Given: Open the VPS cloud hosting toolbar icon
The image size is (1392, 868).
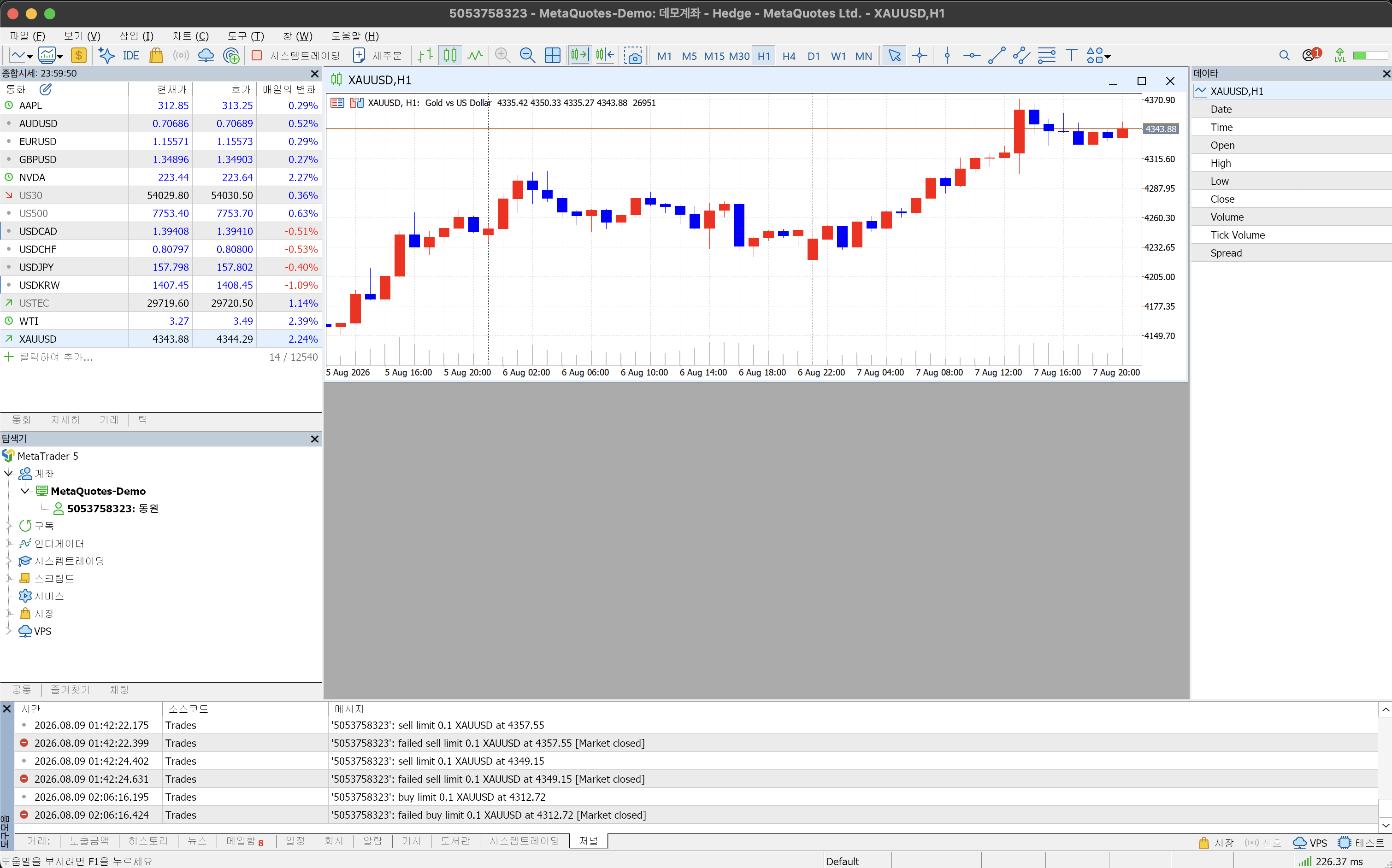Looking at the screenshot, I should click(x=206, y=56).
